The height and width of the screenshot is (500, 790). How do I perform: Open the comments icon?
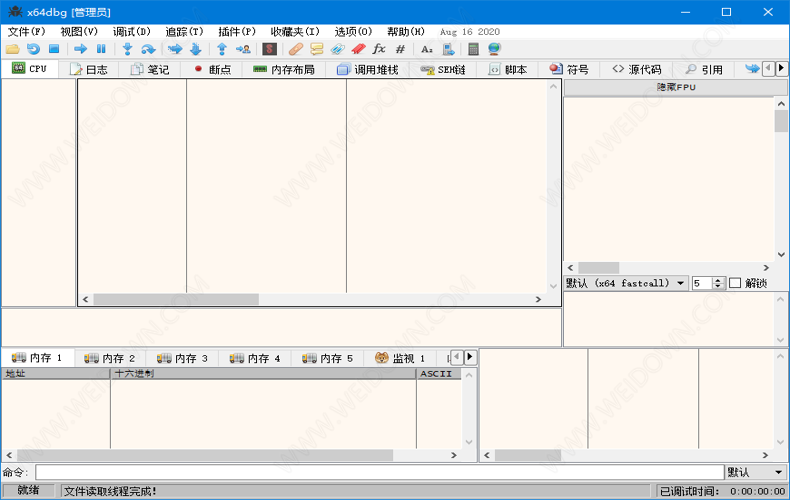pyautogui.click(x=316, y=49)
